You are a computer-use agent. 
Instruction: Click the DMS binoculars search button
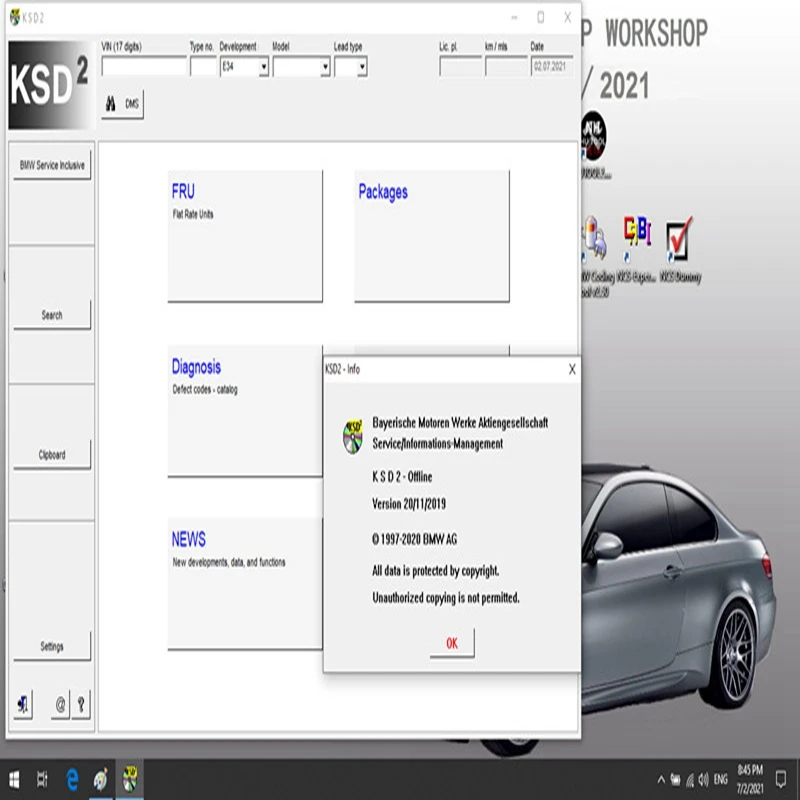point(122,104)
